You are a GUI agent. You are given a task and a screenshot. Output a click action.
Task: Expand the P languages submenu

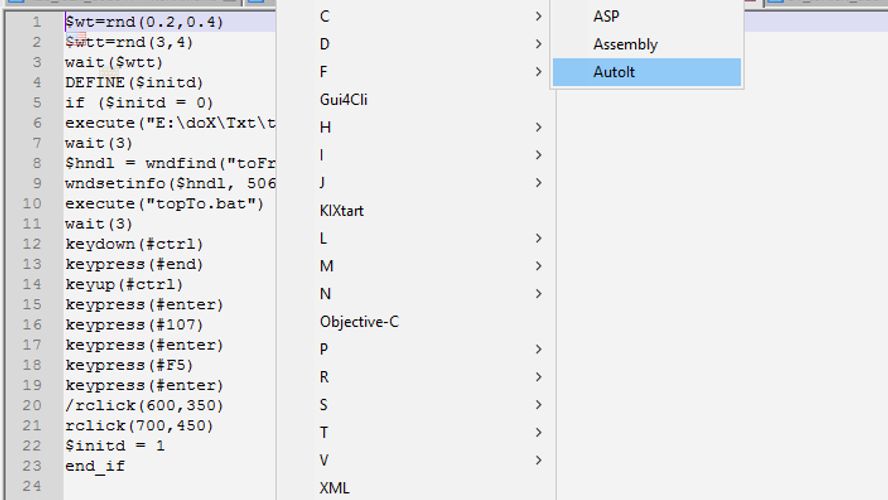[x=539, y=349]
